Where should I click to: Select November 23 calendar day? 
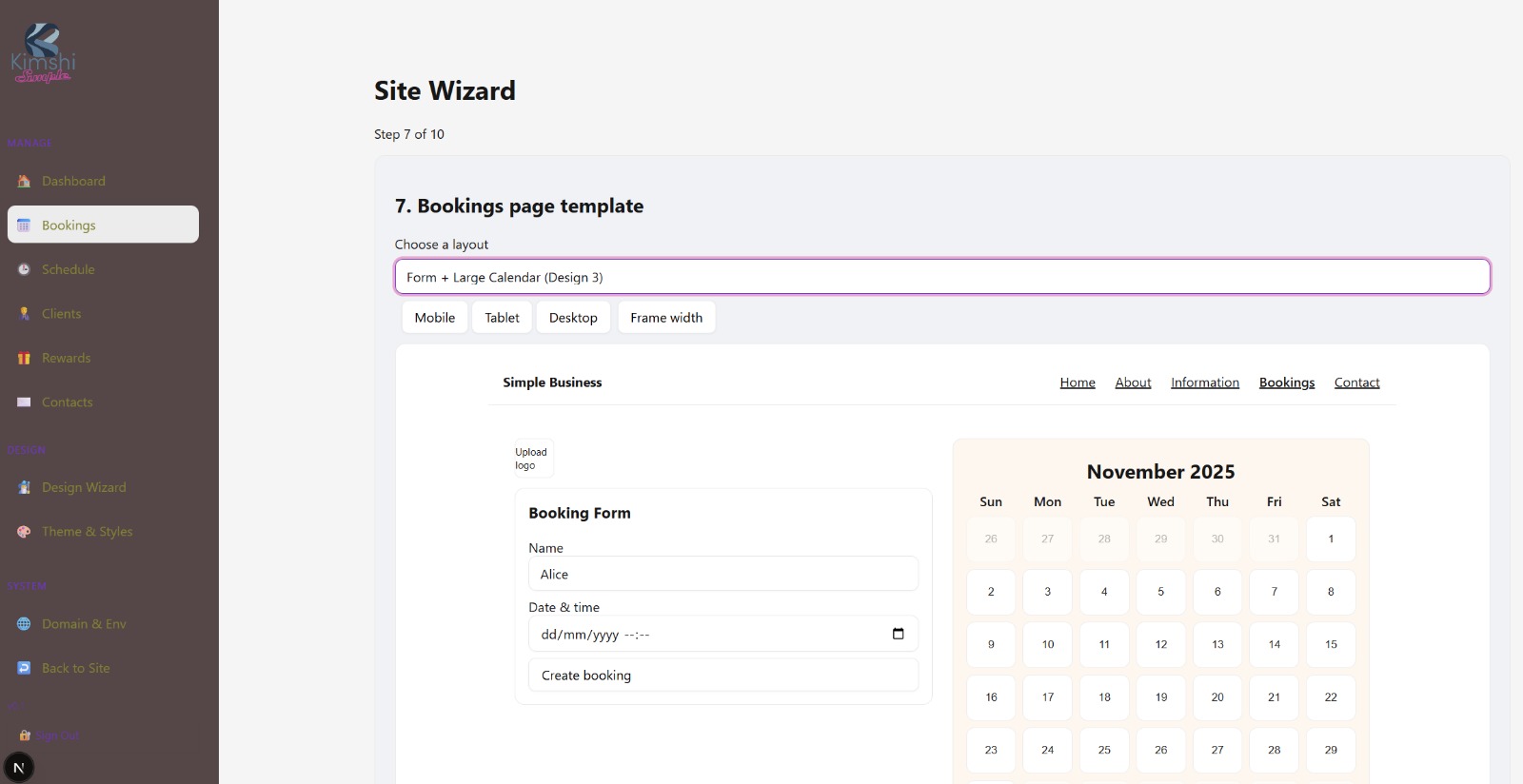(x=991, y=750)
